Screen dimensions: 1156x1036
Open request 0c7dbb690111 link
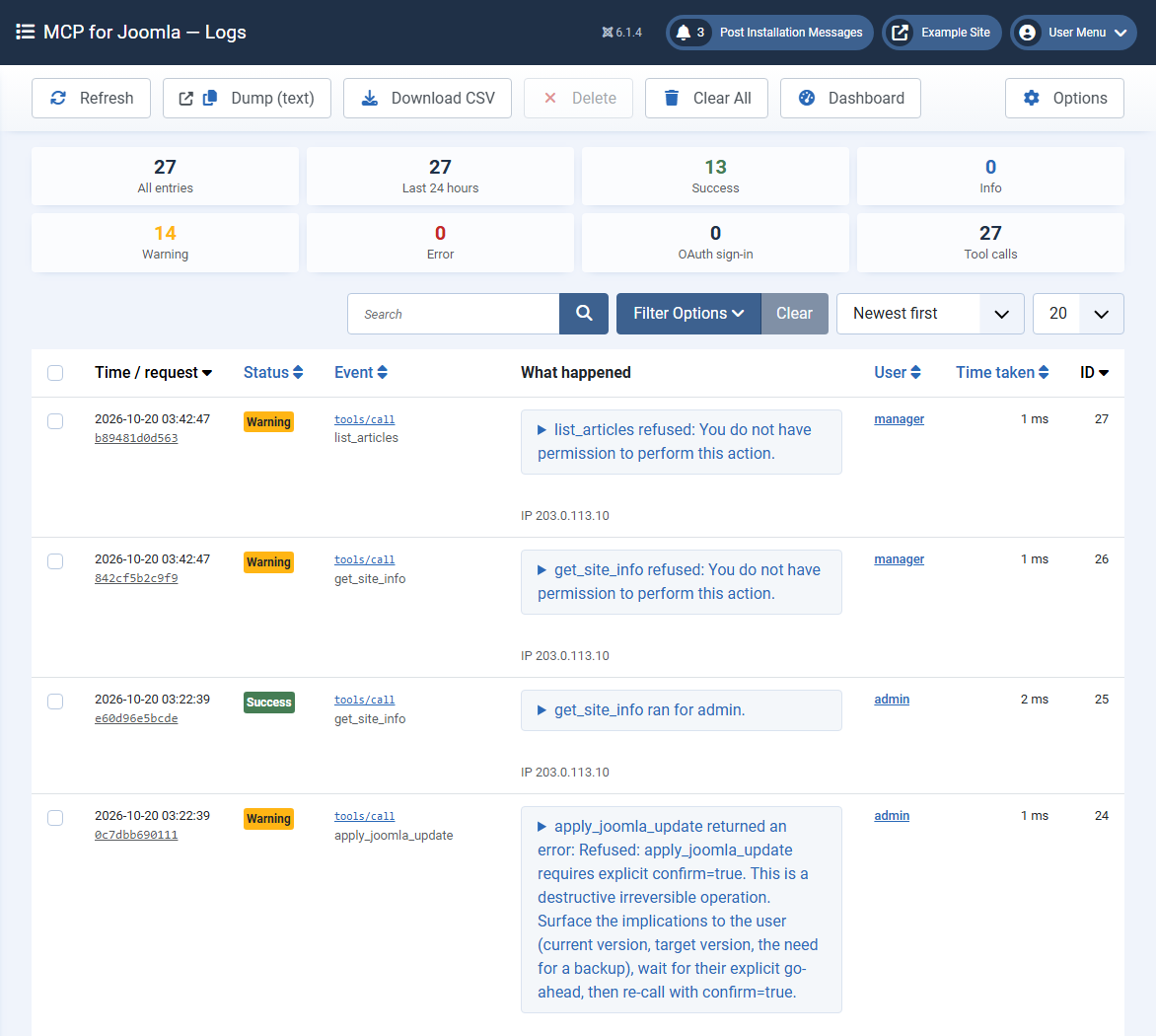pos(136,835)
